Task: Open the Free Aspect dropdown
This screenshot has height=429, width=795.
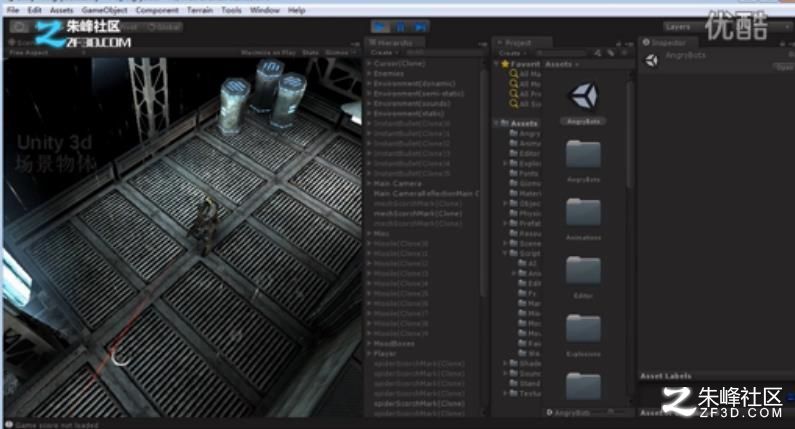Action: [x=47, y=53]
